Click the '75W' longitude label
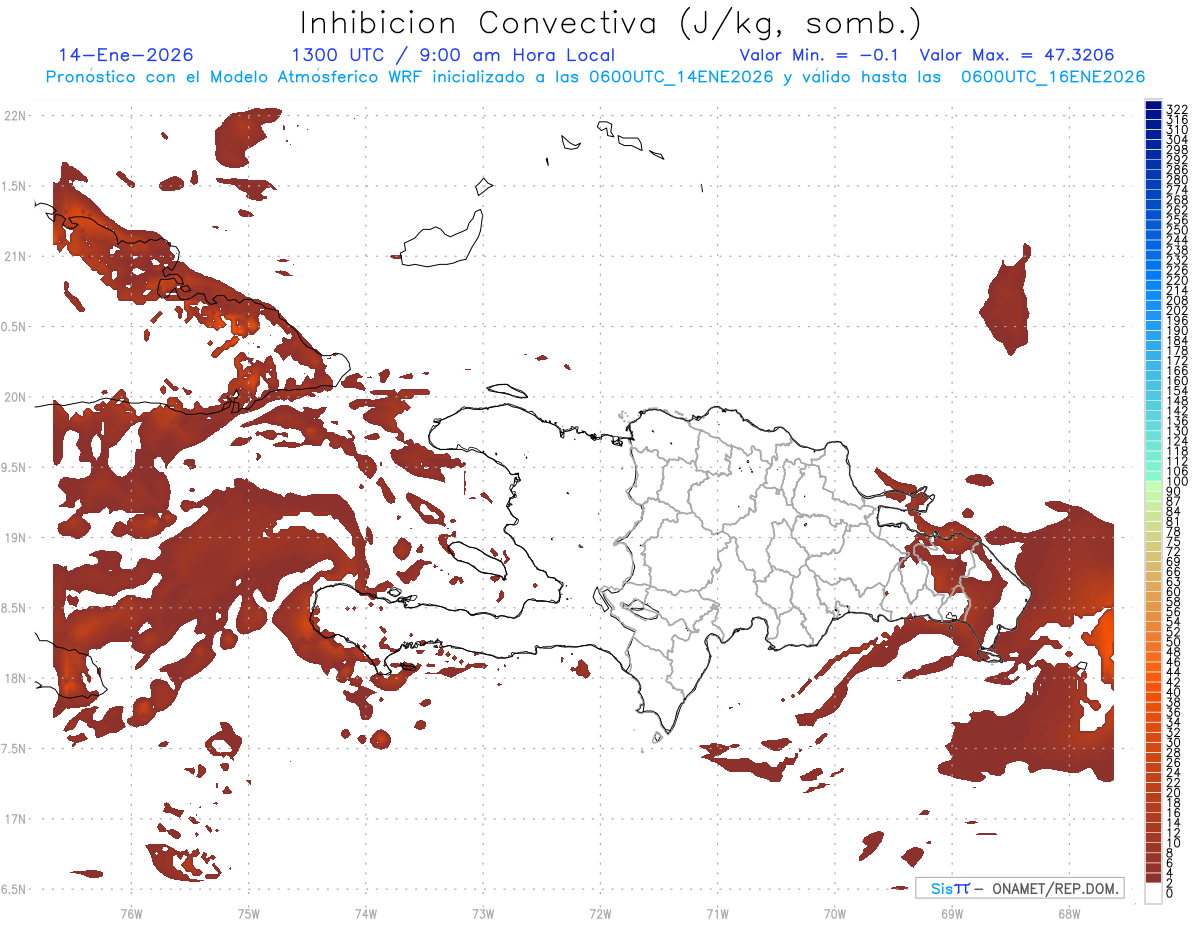Viewport: 1200px width, 927px height. tap(248, 913)
